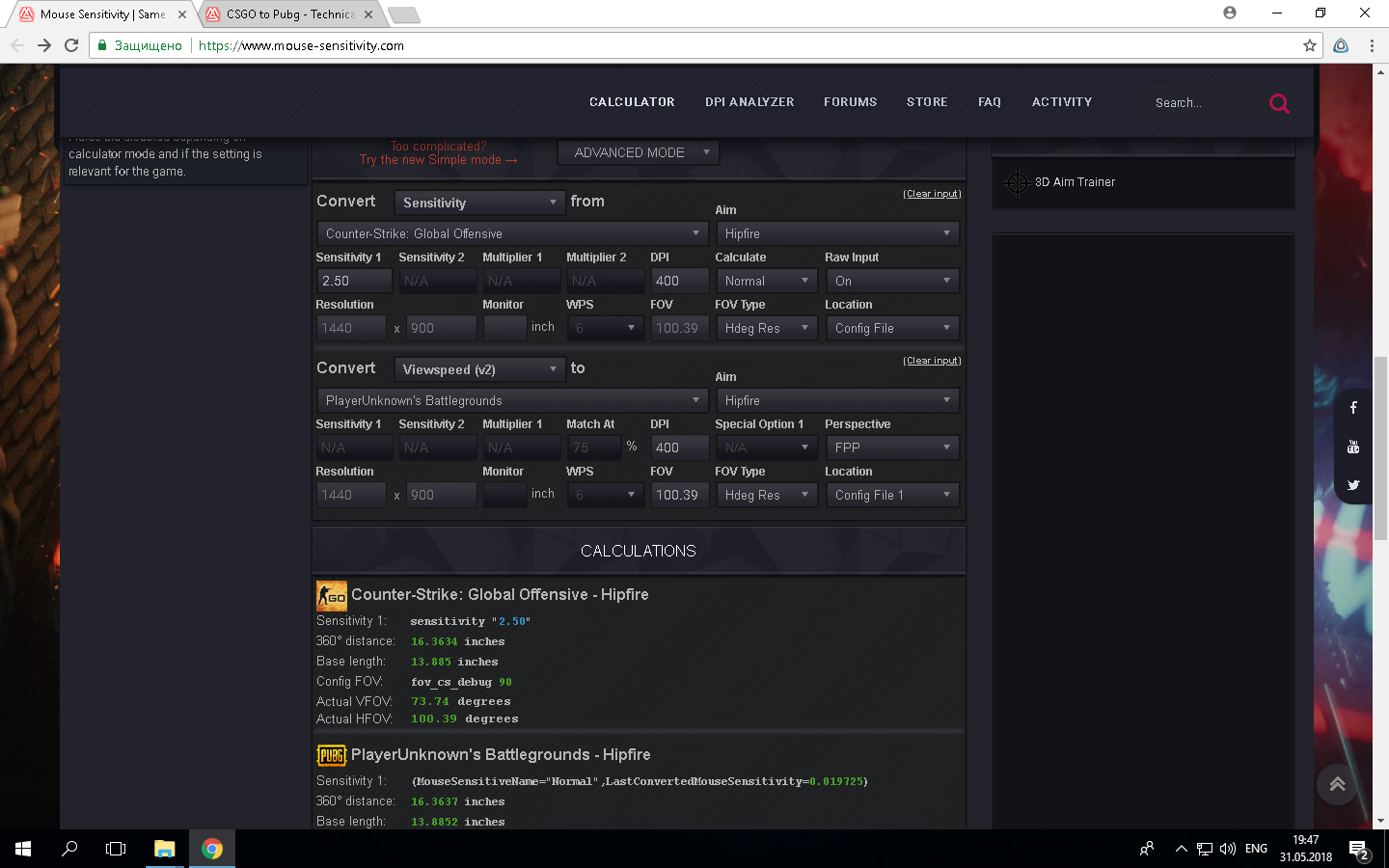
Task: Close the CSGO to Pubg tab
Action: click(x=368, y=14)
